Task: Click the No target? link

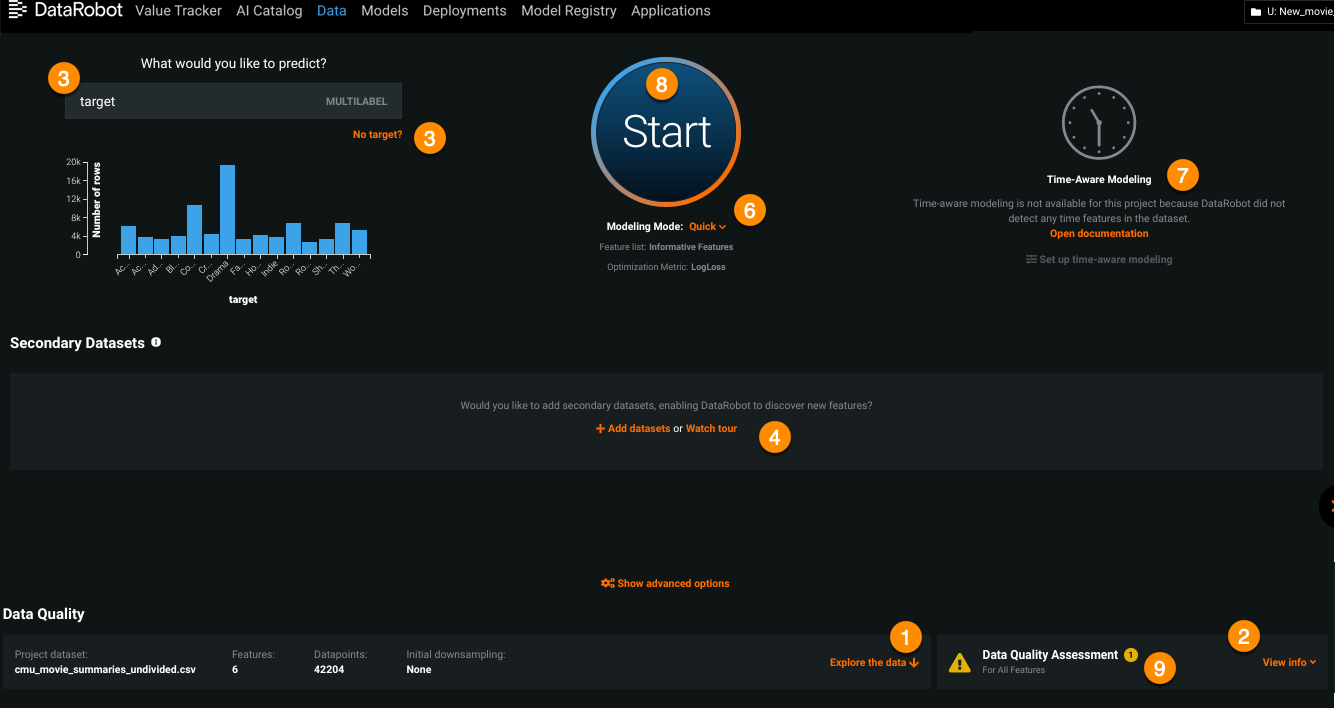Action: (377, 134)
